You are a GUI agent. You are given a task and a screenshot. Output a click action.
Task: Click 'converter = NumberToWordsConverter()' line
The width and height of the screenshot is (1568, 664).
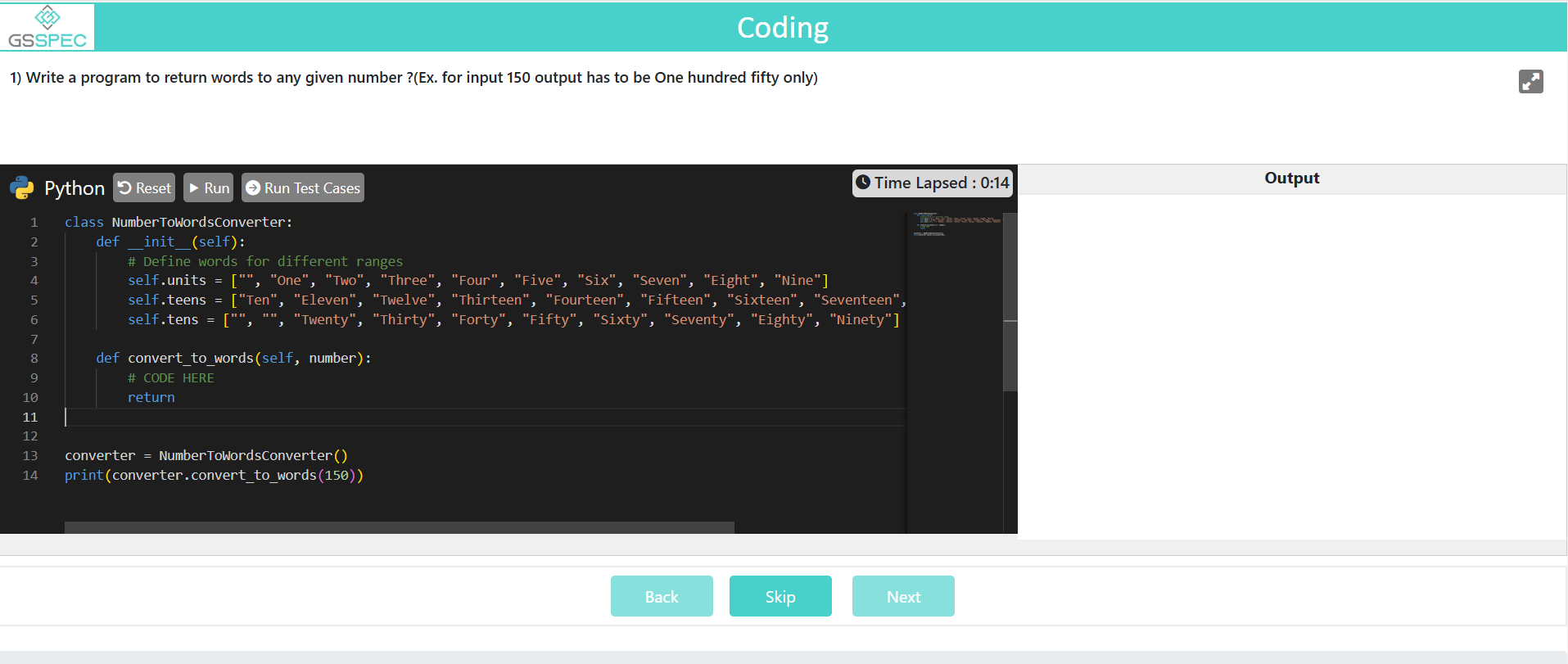(x=206, y=455)
